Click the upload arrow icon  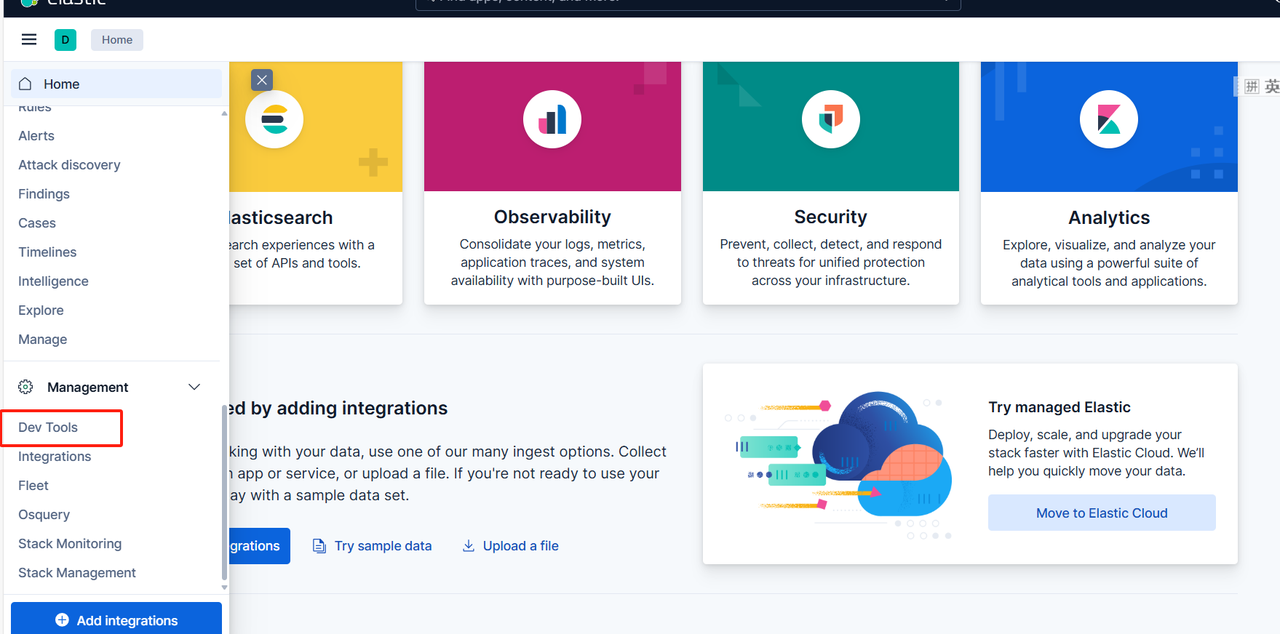tap(468, 546)
